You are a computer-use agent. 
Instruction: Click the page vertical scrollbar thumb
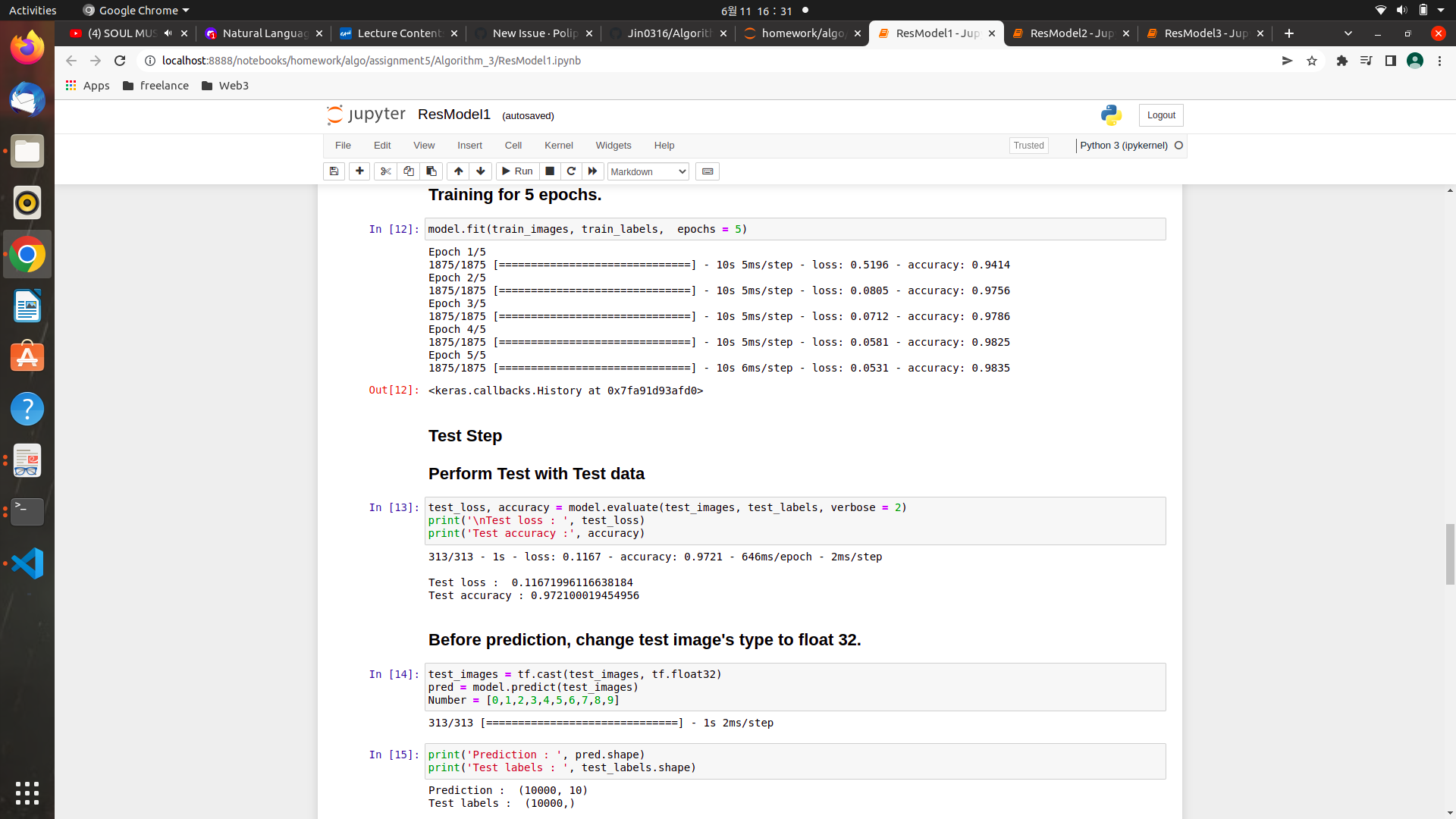click(x=1450, y=554)
